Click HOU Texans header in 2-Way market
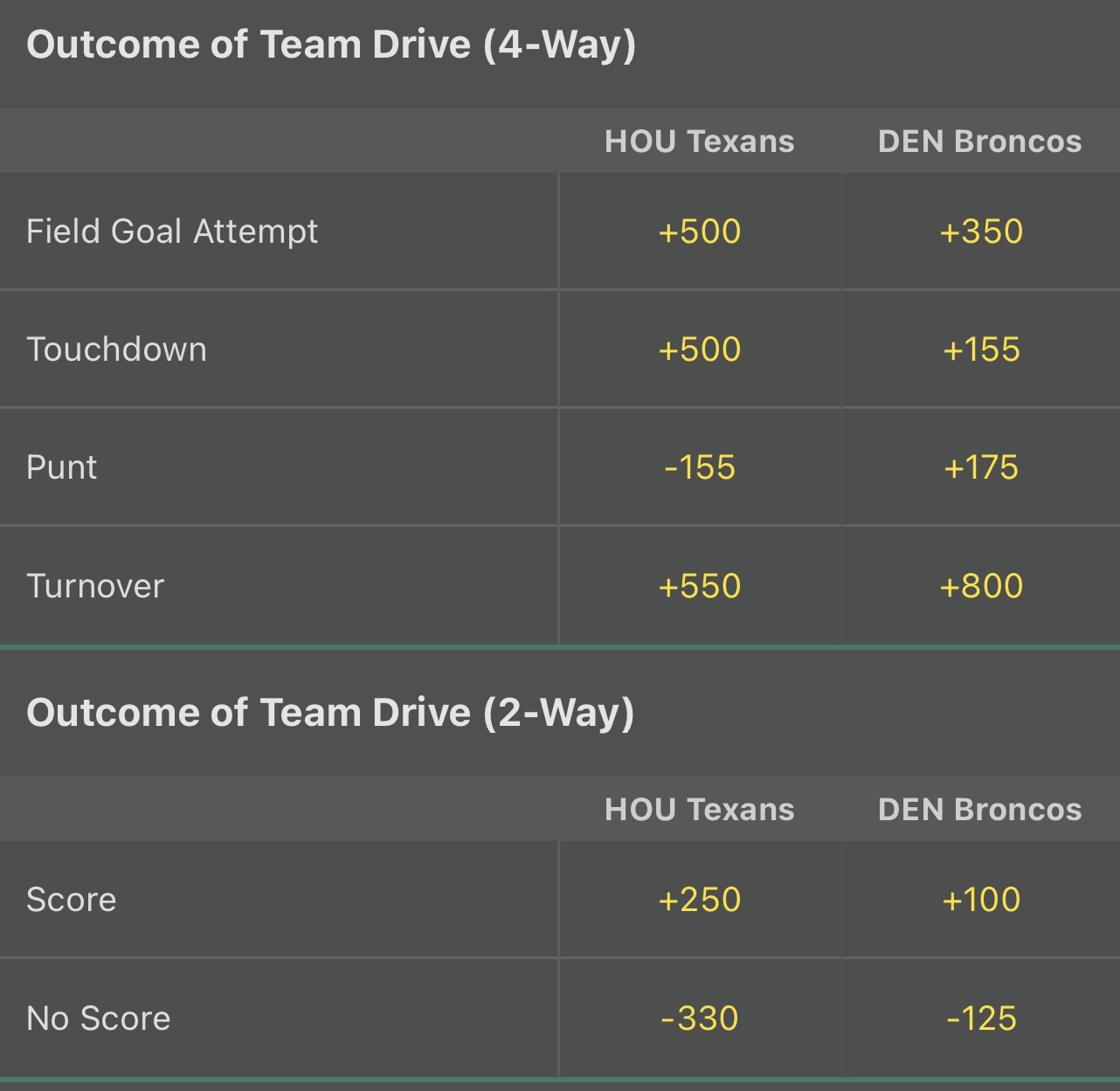 699,810
